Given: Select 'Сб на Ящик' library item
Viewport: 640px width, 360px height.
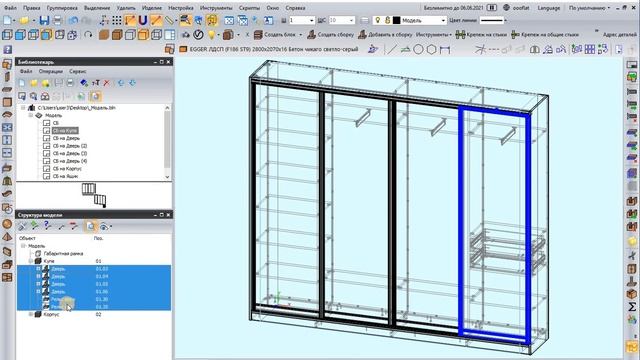Looking at the screenshot, I should [x=66, y=176].
